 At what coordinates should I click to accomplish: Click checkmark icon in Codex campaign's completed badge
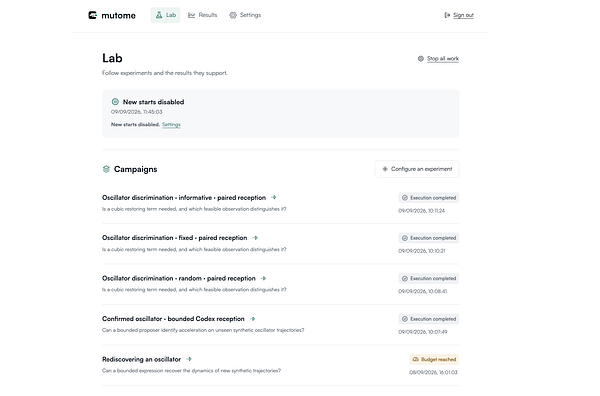pos(405,319)
